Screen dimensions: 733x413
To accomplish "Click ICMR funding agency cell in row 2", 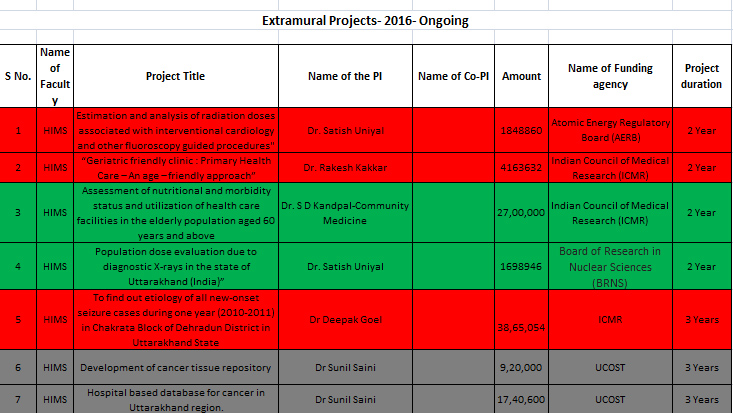I will pyautogui.click(x=610, y=167).
